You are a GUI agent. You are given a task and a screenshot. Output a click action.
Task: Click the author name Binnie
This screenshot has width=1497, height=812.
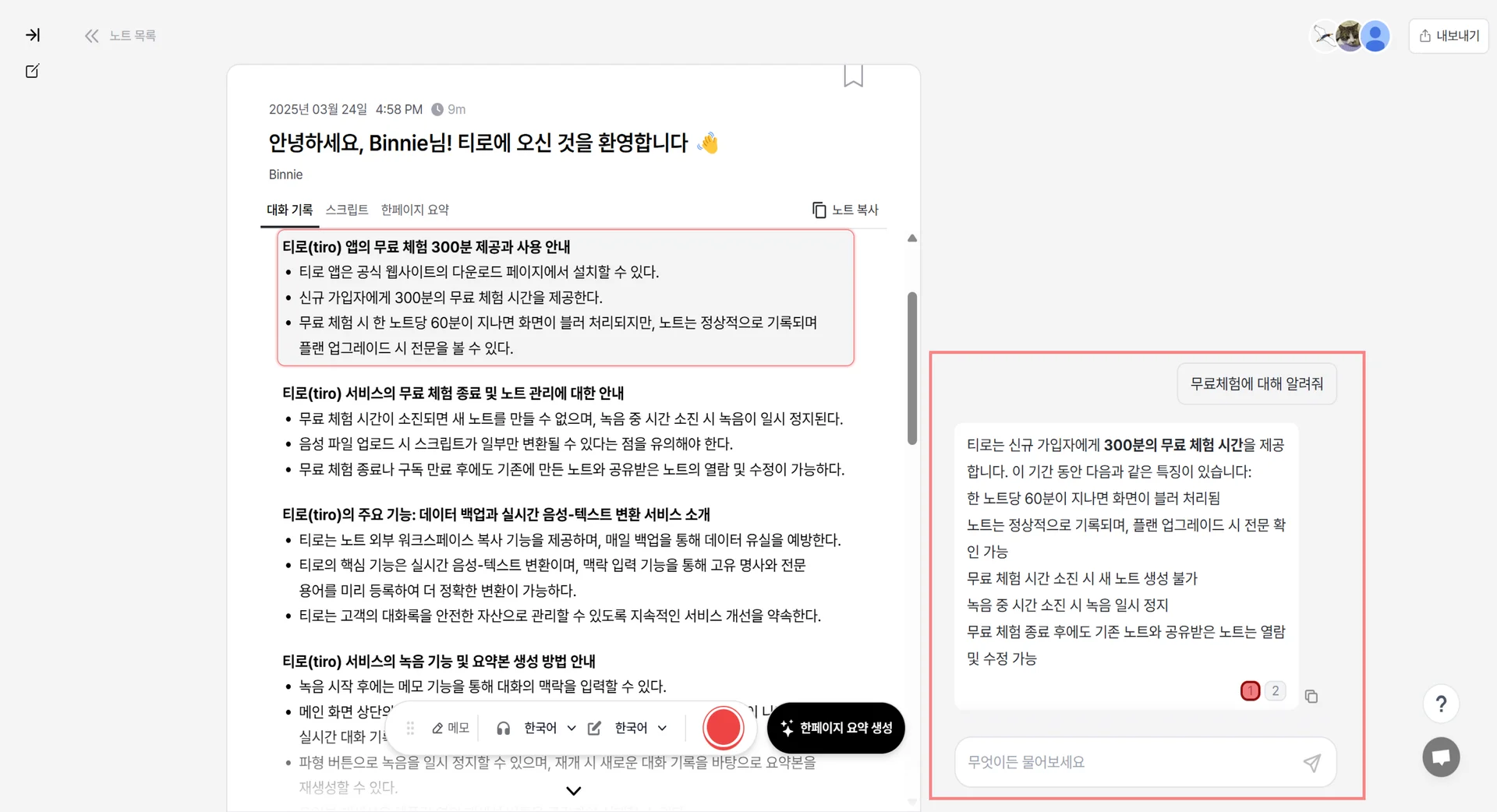(285, 175)
